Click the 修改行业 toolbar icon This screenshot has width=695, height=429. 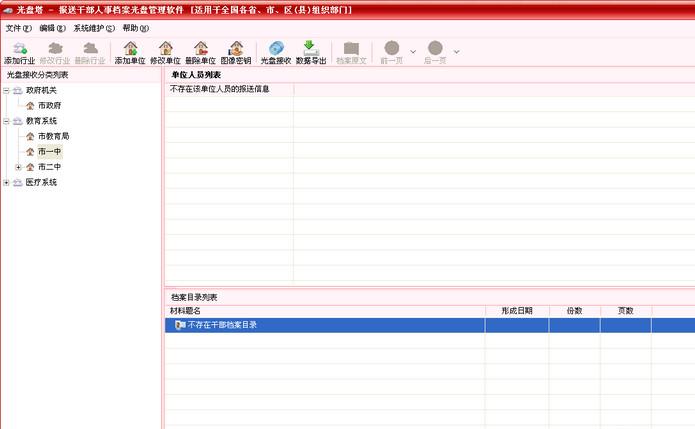[55, 53]
